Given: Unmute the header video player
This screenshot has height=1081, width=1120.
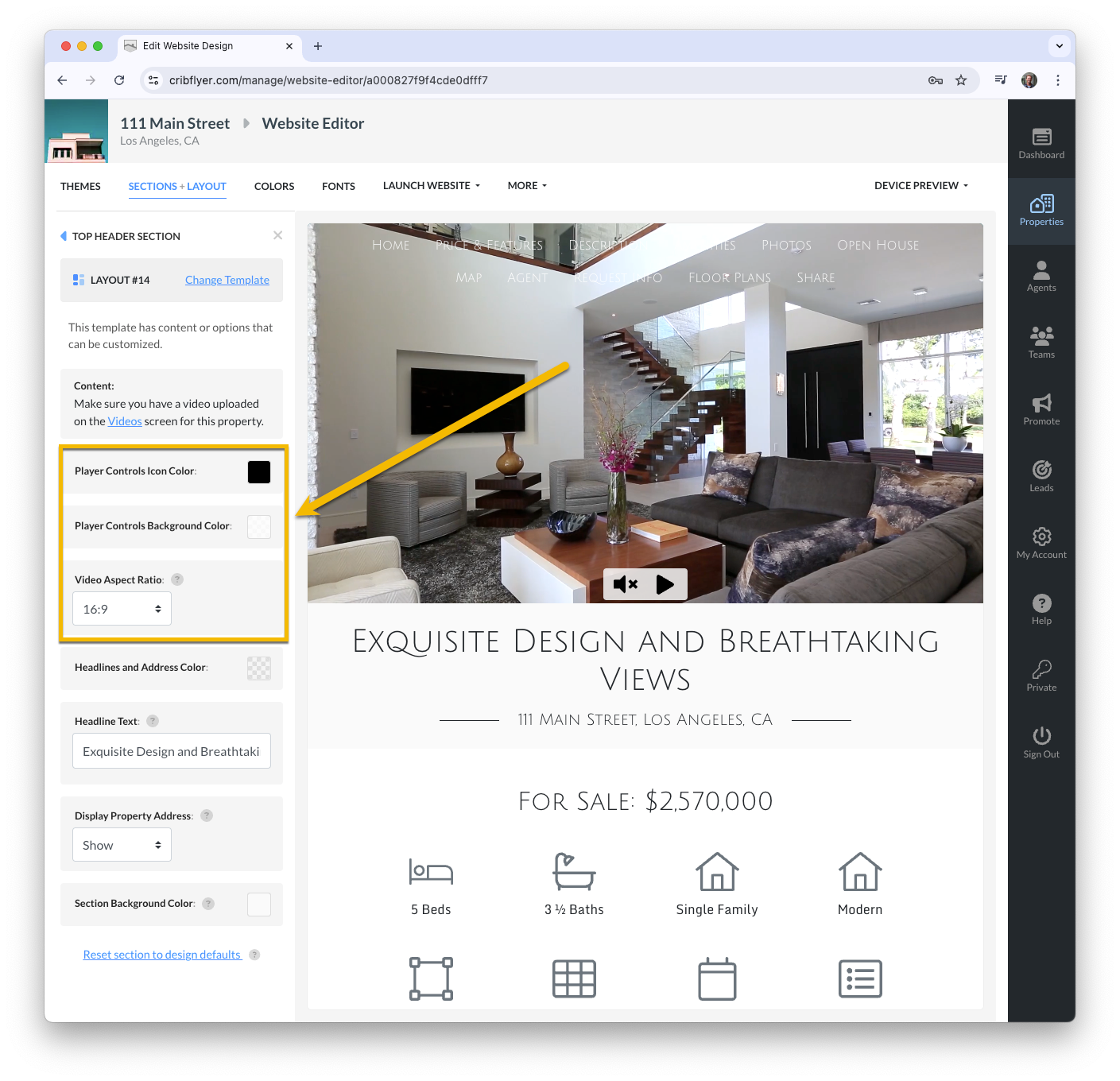Looking at the screenshot, I should [626, 584].
